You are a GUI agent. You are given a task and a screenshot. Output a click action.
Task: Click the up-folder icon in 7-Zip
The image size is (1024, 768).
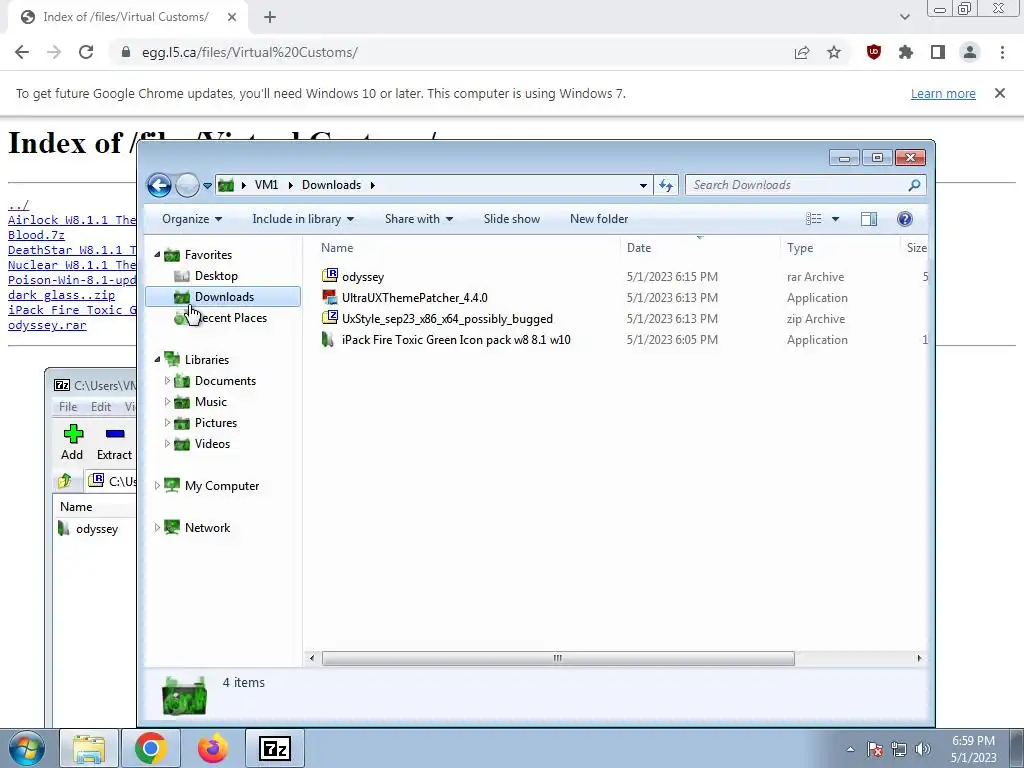[65, 481]
